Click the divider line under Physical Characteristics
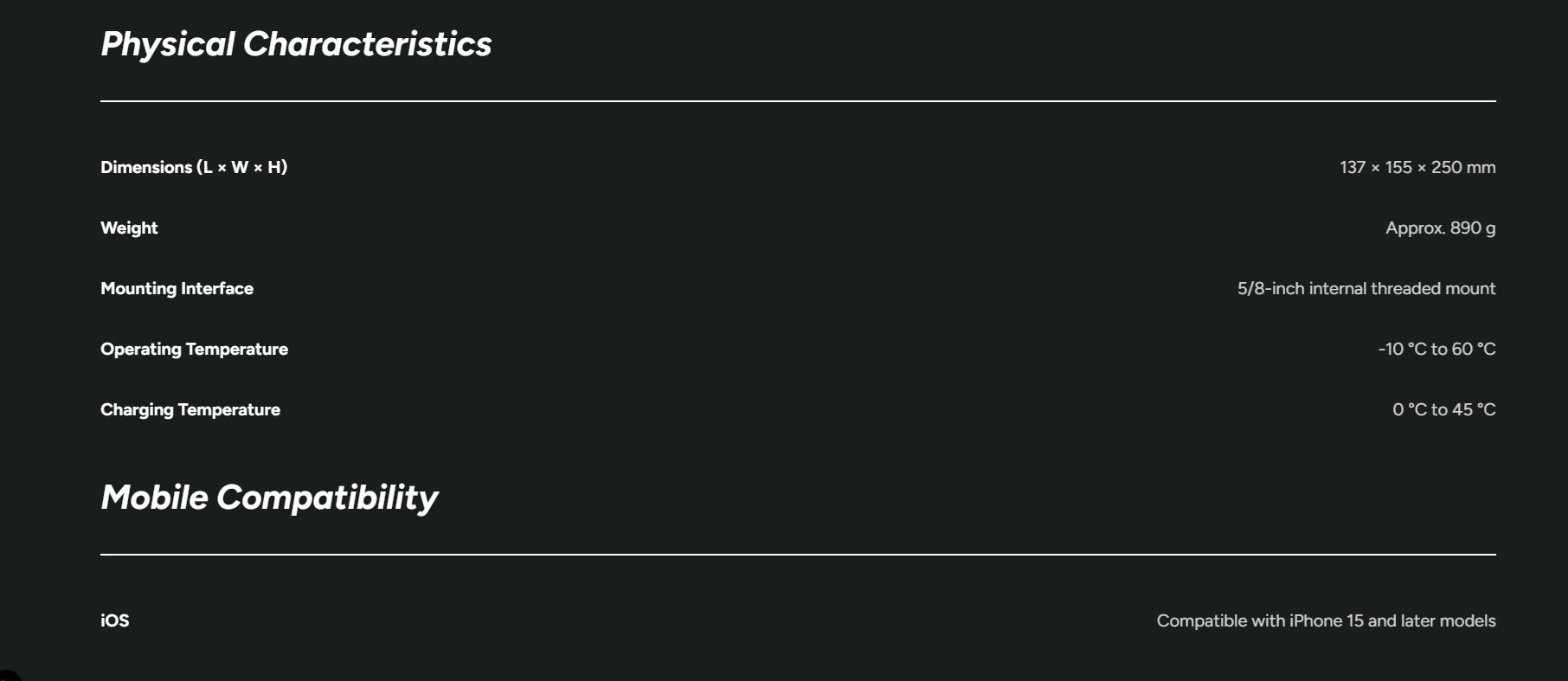 (798, 101)
